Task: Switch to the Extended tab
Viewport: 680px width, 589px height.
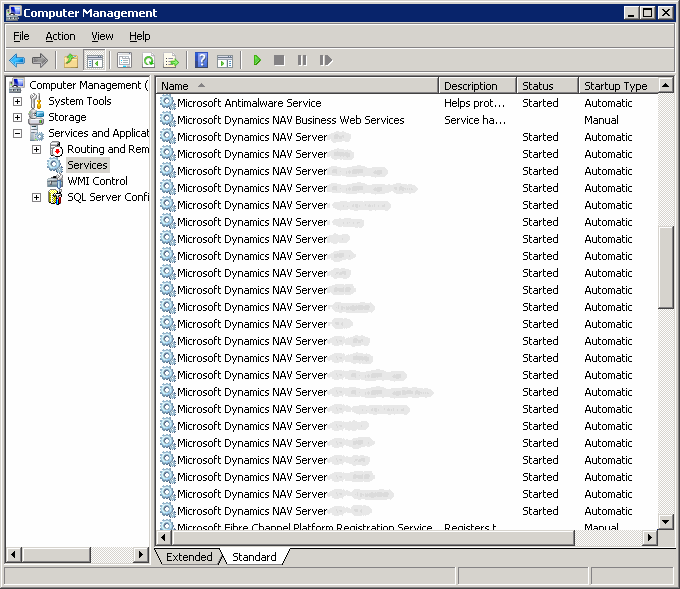Action: (189, 557)
